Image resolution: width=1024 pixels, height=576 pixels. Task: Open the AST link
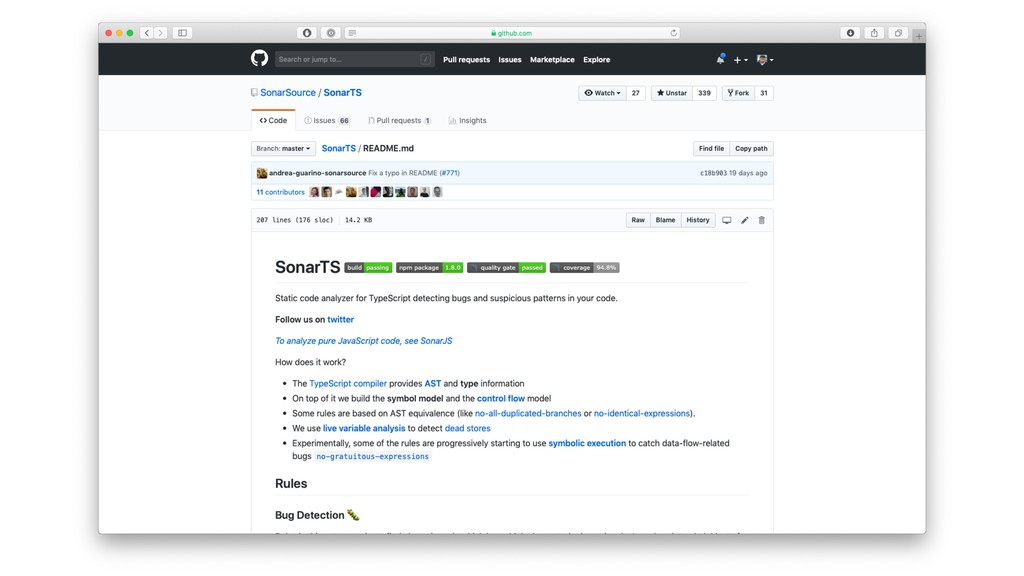point(433,383)
